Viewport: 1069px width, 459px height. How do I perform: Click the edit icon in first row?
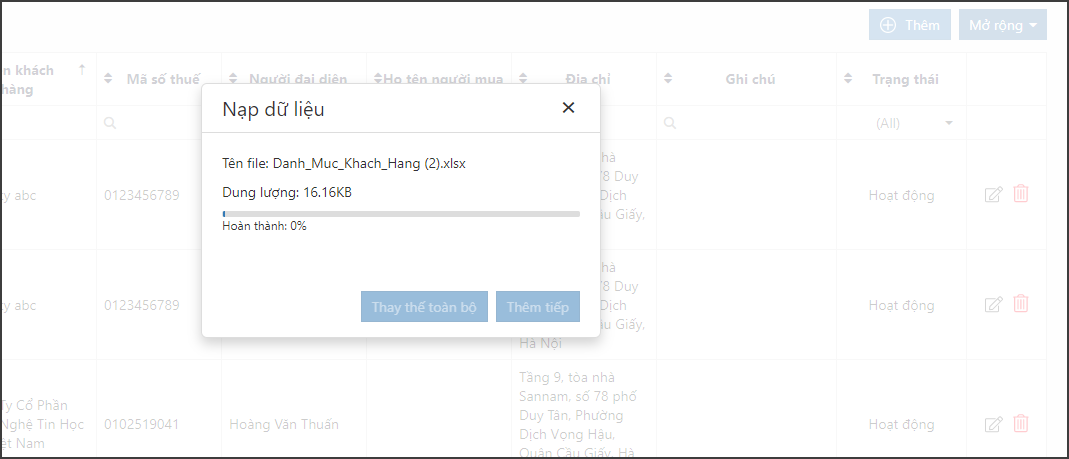click(993, 195)
